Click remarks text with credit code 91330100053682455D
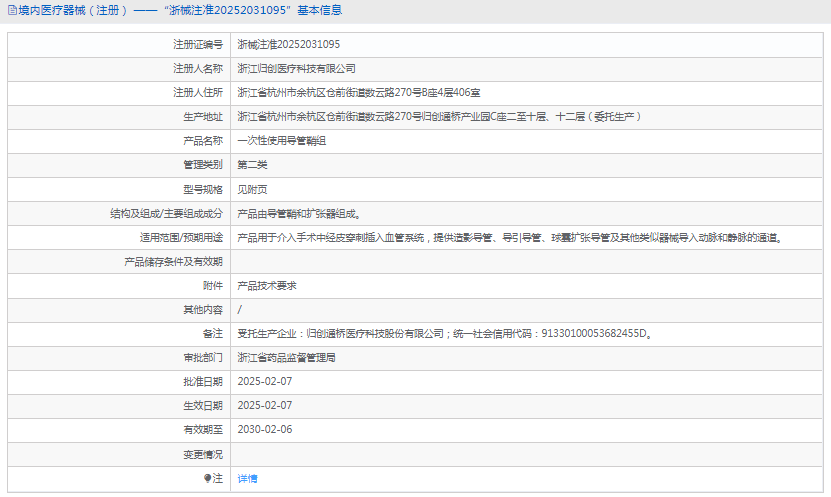Screen dimensions: 831x497 pyautogui.click(x=445, y=333)
